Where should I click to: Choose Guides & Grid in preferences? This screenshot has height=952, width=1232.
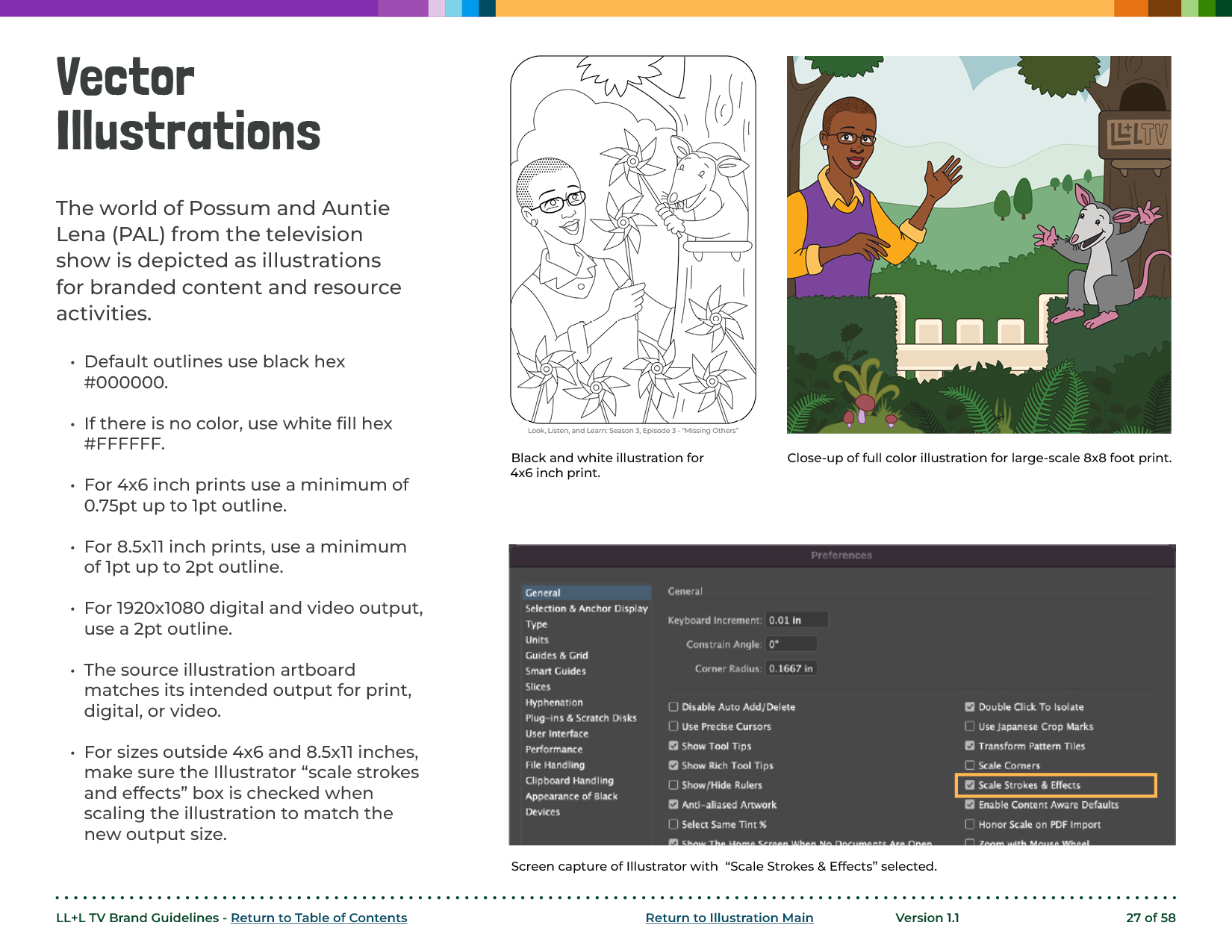point(556,656)
